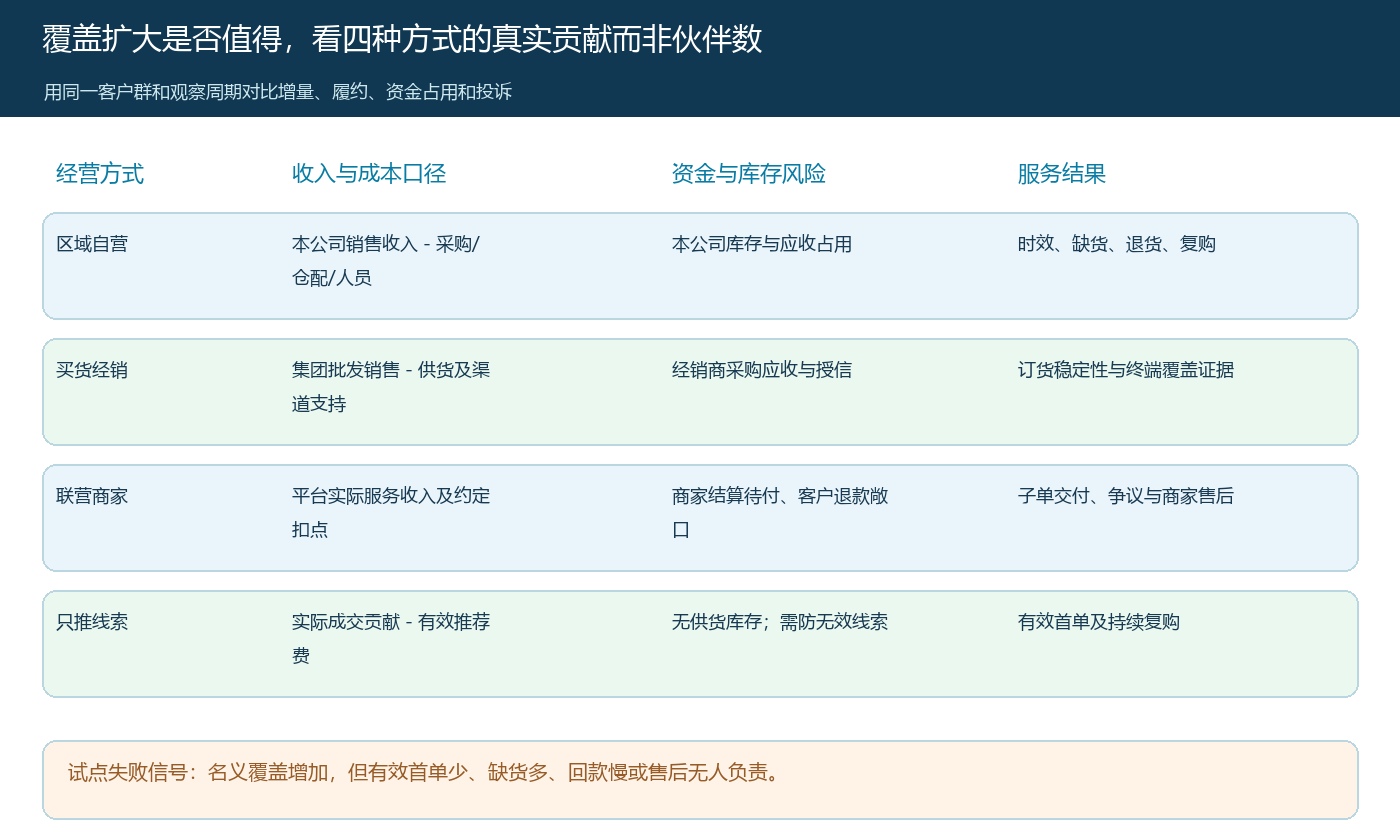Click the cell 本公司销售收入 - 采购/仓配/人员
The image size is (1400, 840).
point(386,261)
